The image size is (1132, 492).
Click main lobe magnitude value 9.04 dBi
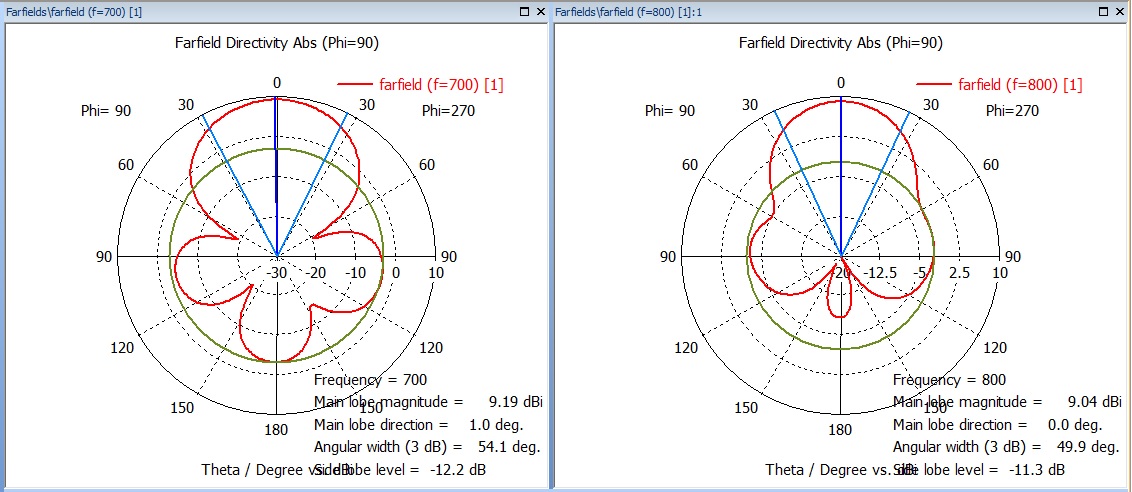point(1094,401)
